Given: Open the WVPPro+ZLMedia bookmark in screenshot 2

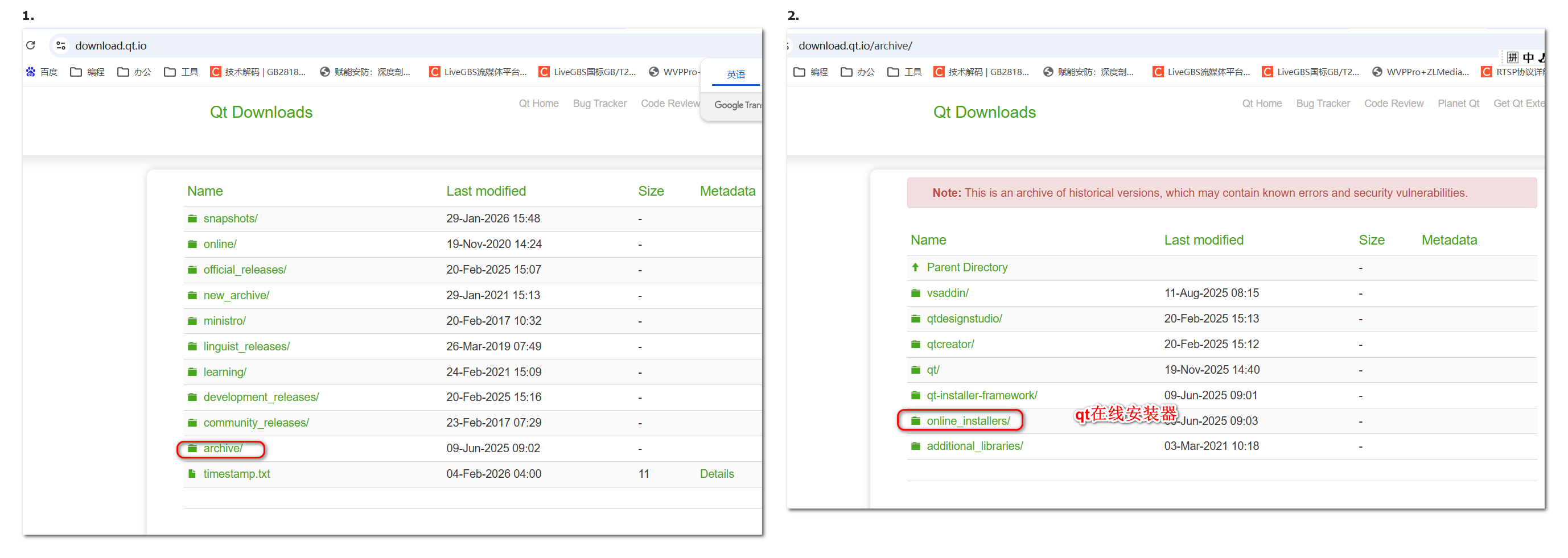Looking at the screenshot, I should (1421, 72).
